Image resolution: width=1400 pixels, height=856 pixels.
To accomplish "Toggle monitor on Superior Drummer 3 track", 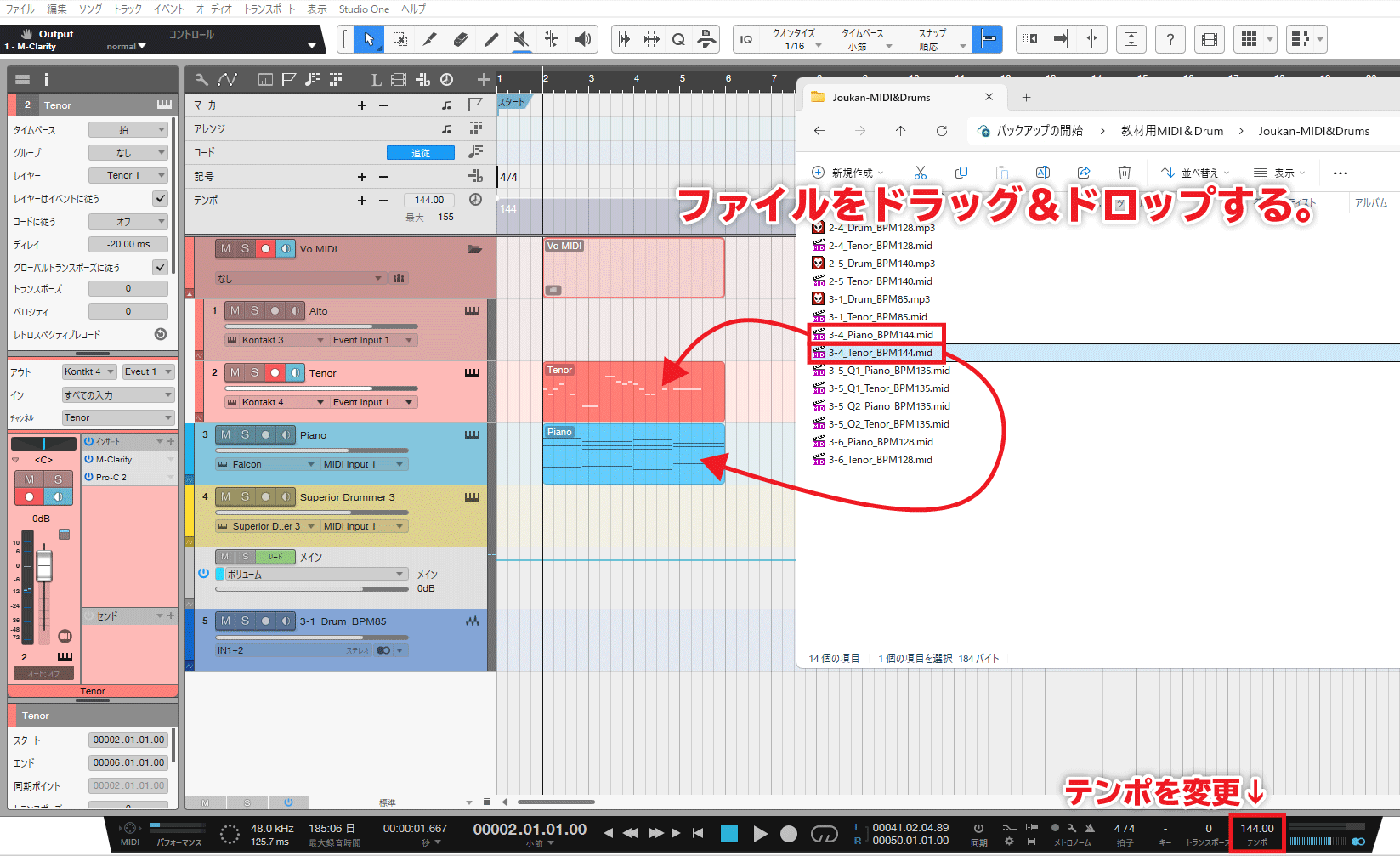I will pos(286,497).
